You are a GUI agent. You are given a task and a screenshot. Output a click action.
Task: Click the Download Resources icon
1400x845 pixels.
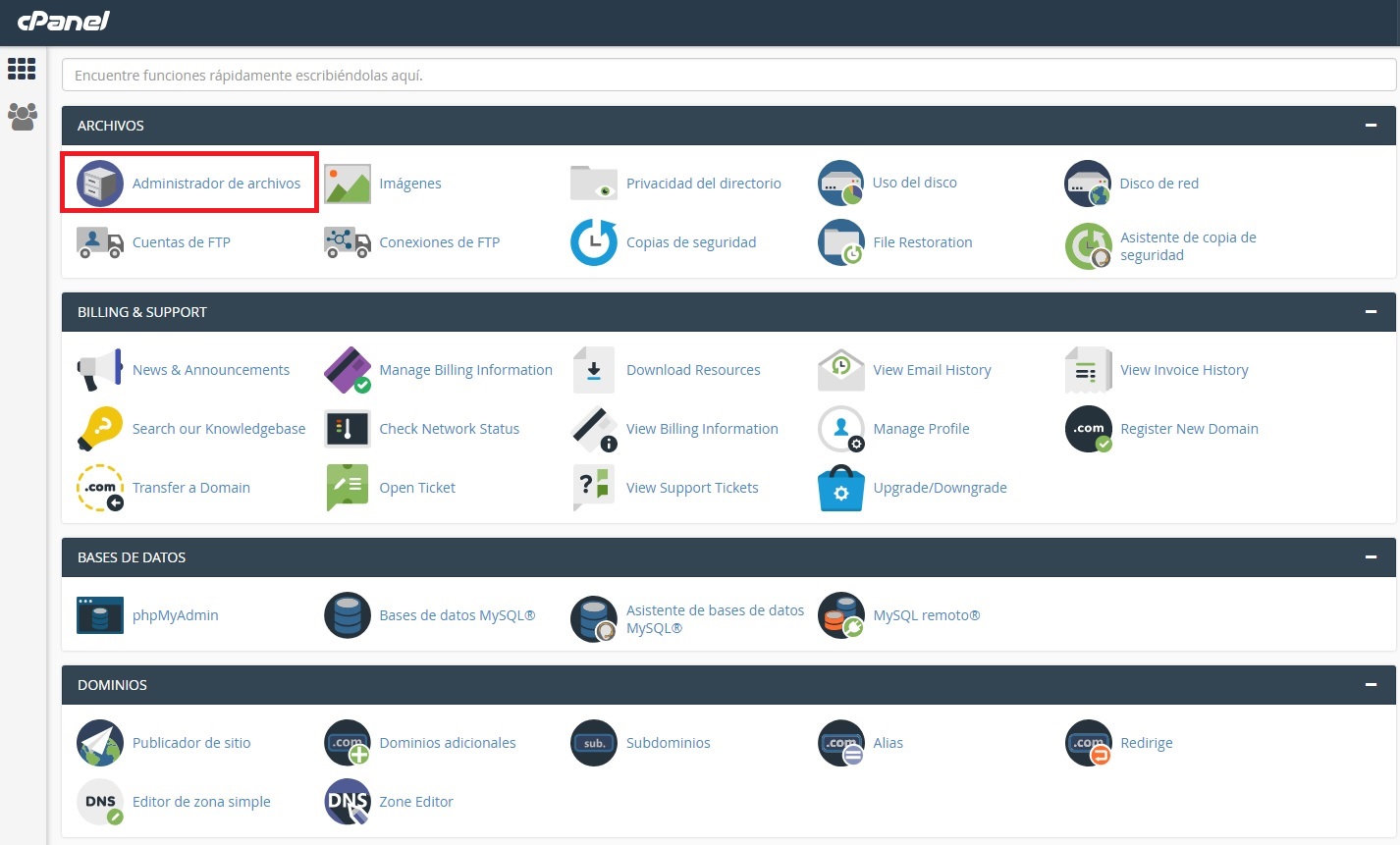(594, 370)
